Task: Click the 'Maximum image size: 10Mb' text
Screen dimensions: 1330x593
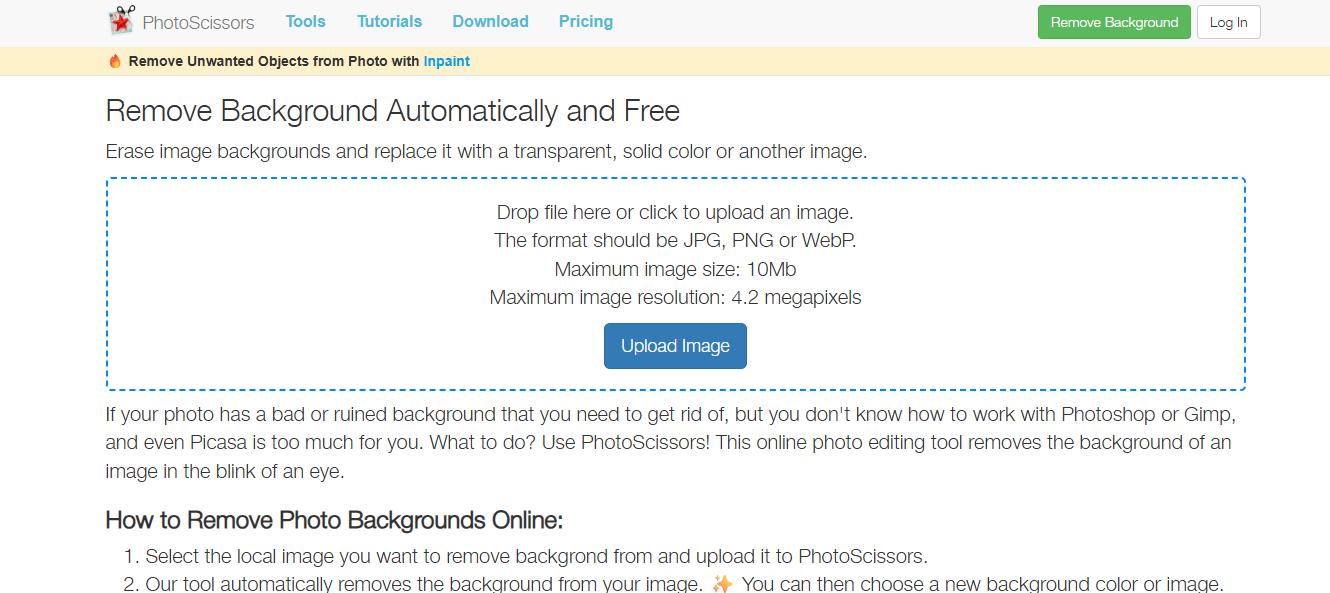Action: [675, 269]
